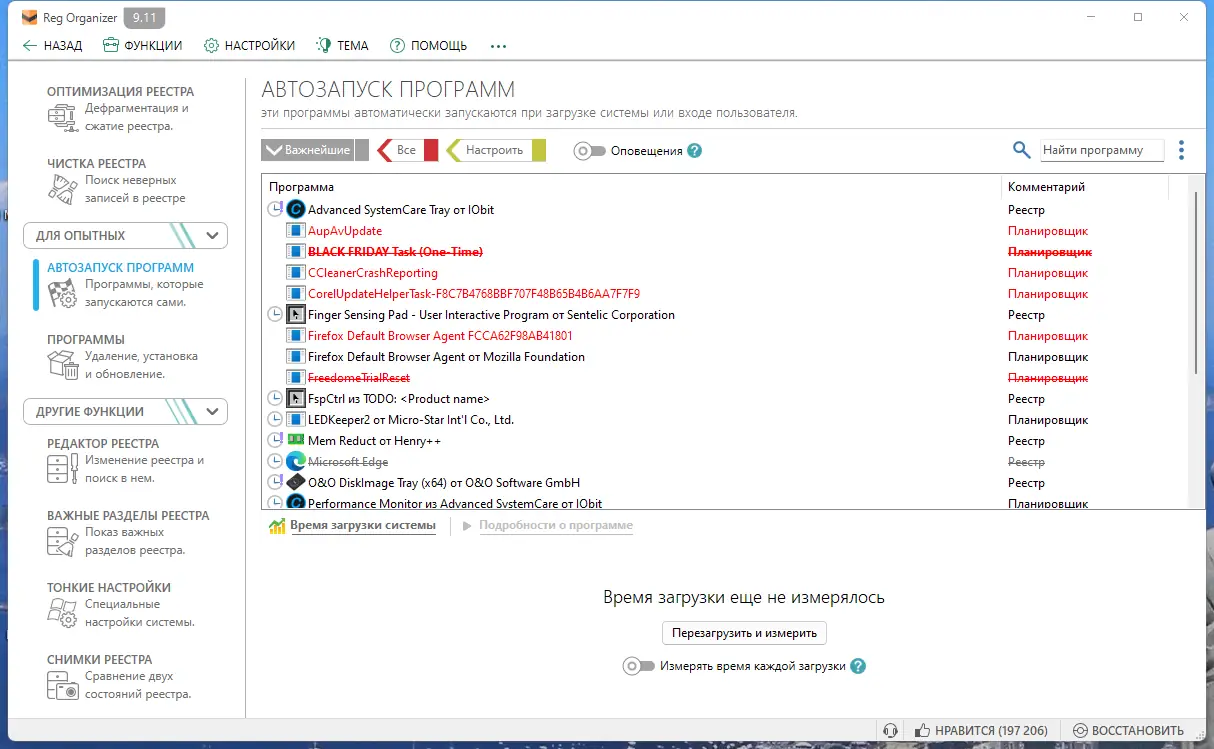Open the fine tweaks icon

coord(63,614)
